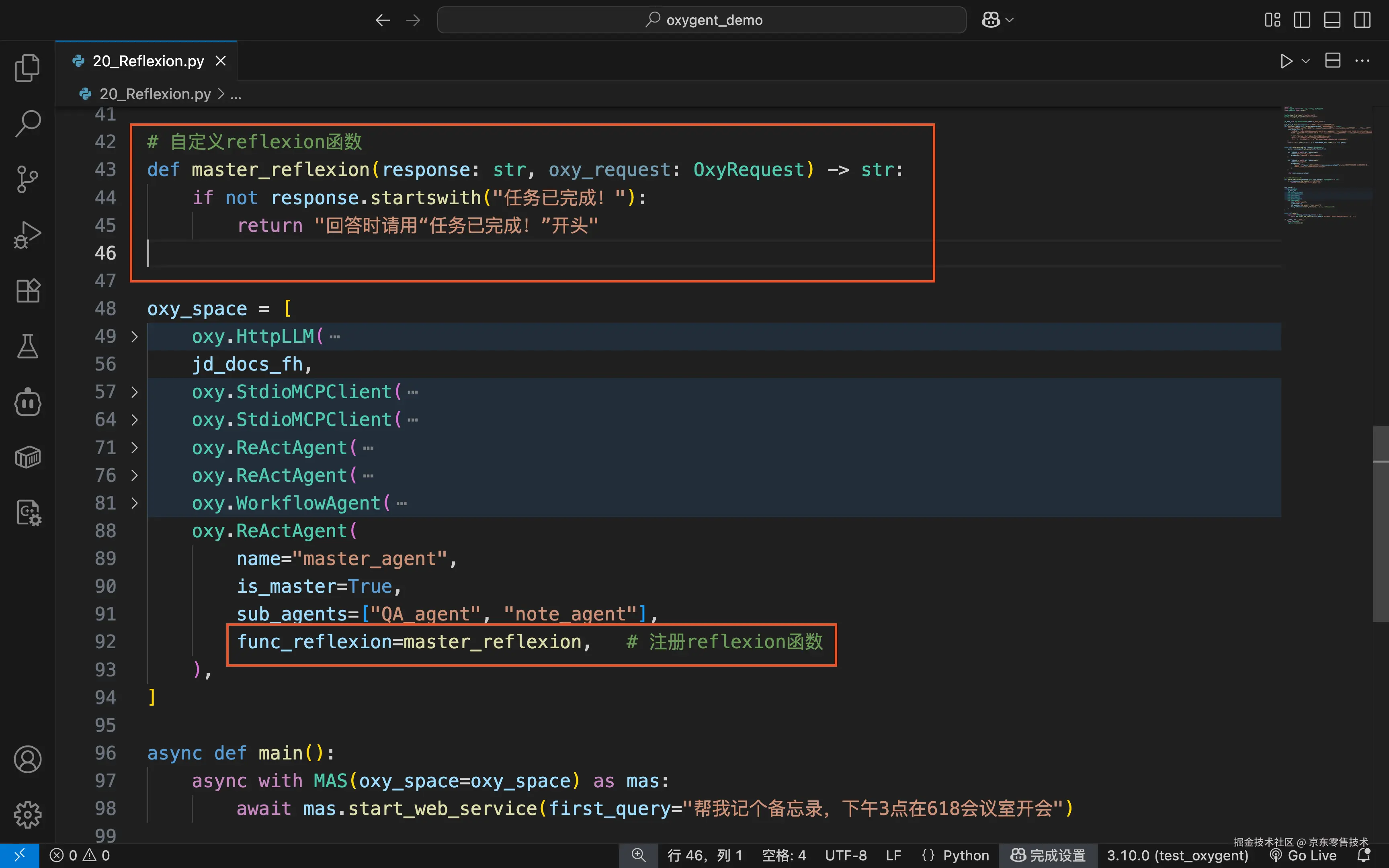The image size is (1389, 868).
Task: Open problems panel via errors and warnings count
Action: [80, 856]
